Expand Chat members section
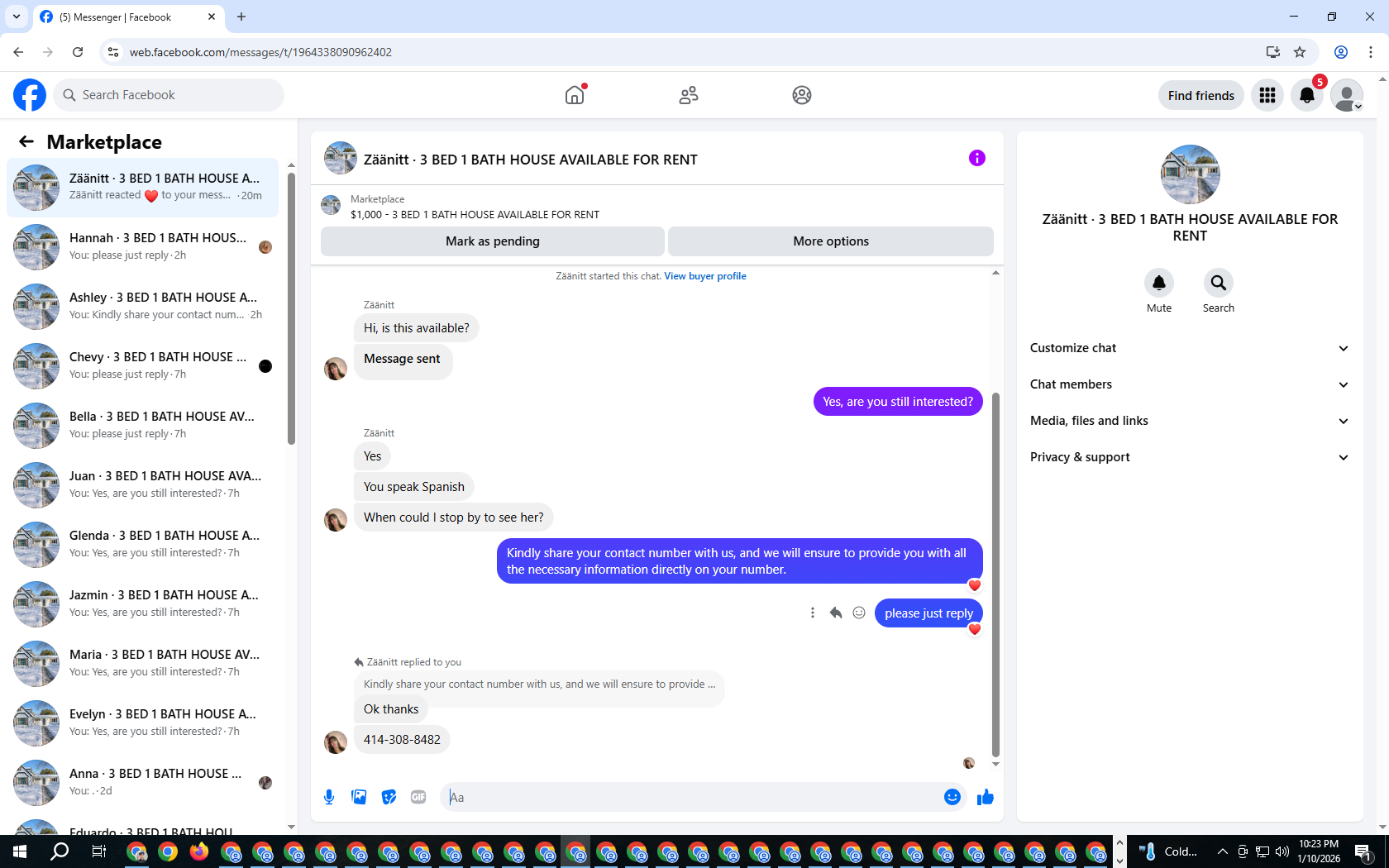 point(1190,384)
